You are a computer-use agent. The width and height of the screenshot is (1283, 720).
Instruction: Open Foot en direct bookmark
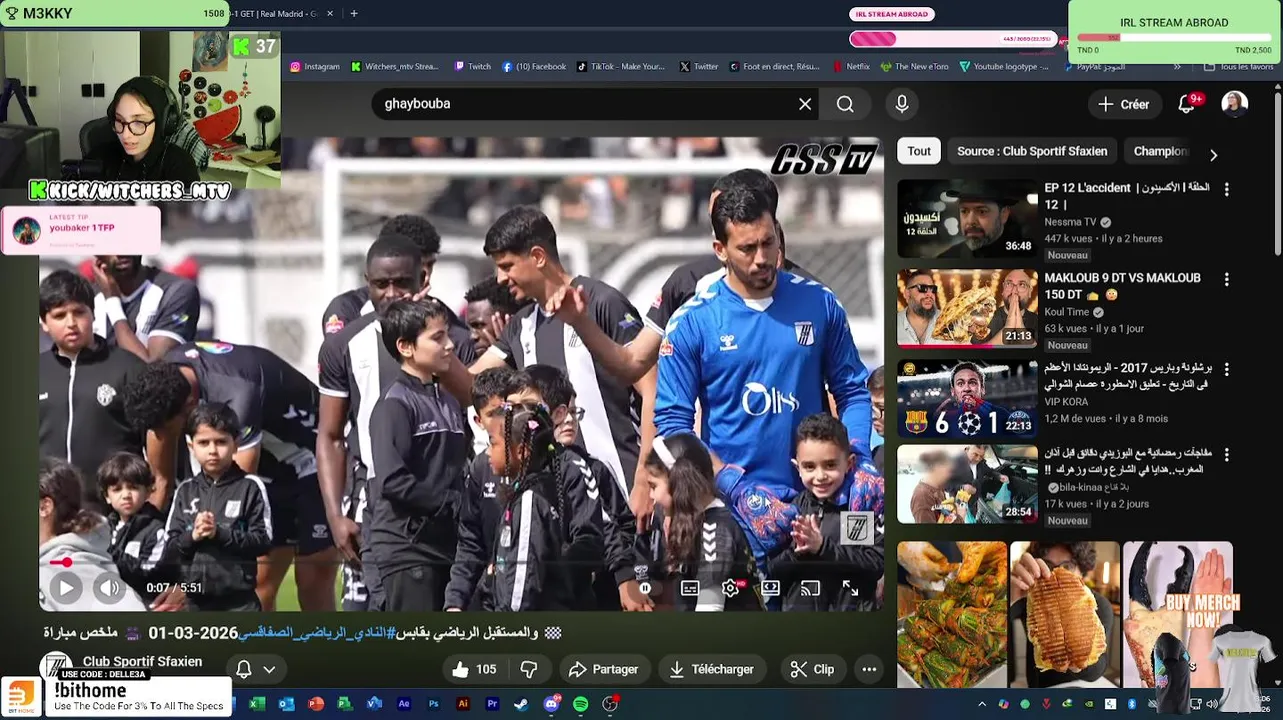click(773, 67)
